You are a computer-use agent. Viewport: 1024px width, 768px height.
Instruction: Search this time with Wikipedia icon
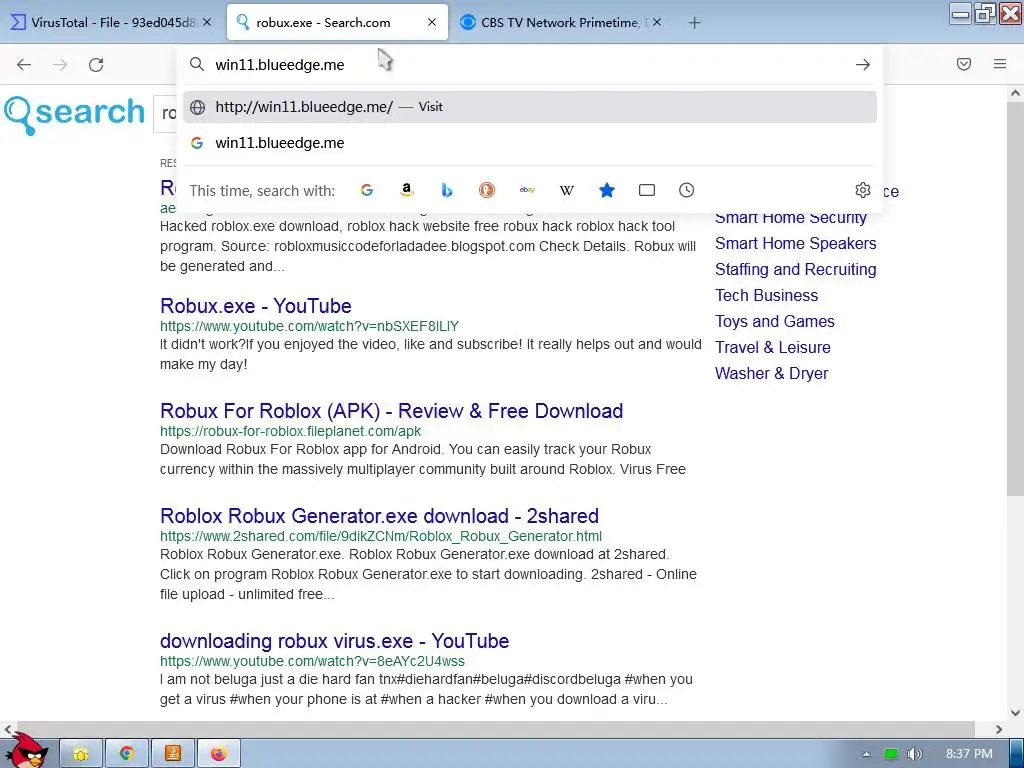click(x=567, y=190)
